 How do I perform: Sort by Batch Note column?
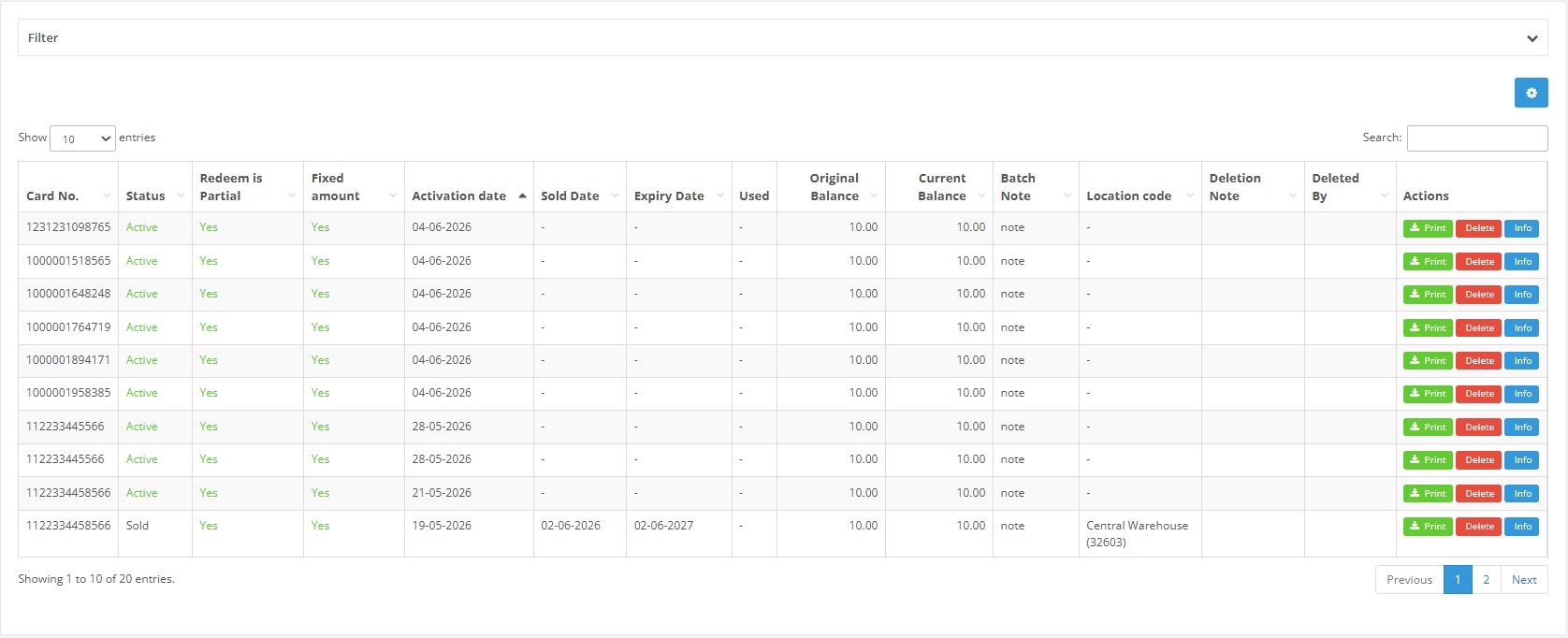tap(1036, 187)
